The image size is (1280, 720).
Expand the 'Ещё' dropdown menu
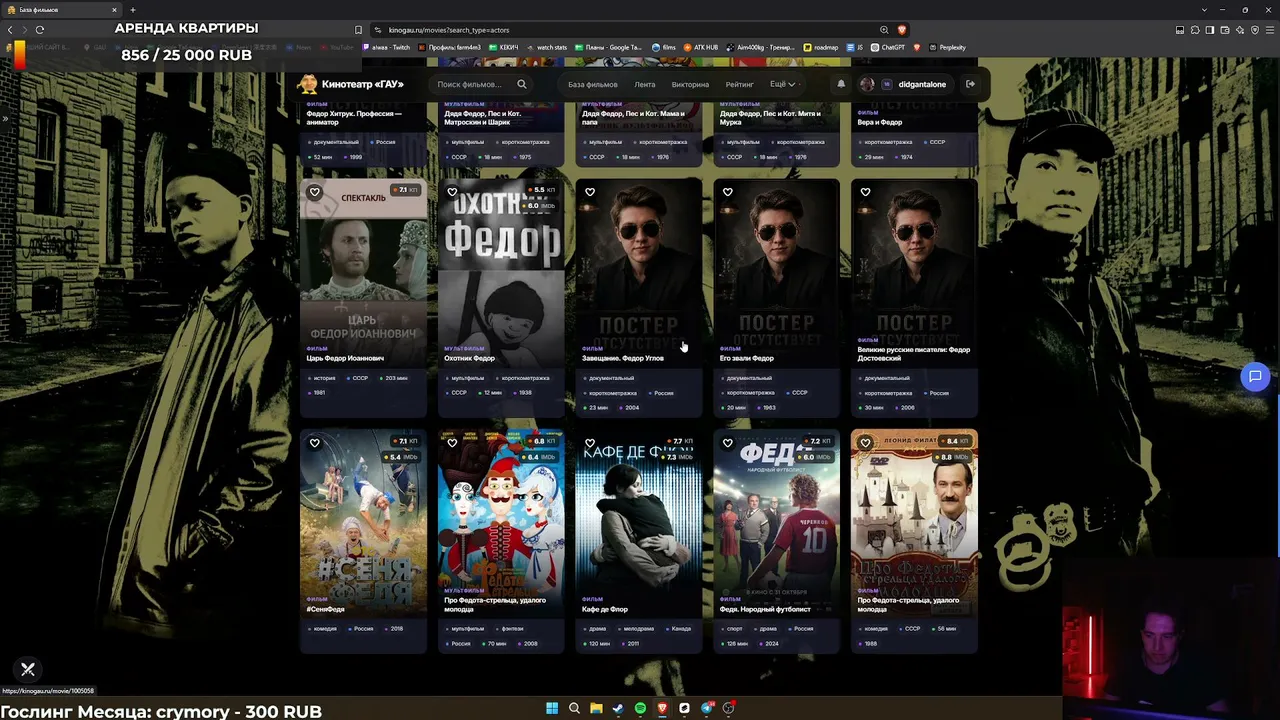(x=782, y=84)
